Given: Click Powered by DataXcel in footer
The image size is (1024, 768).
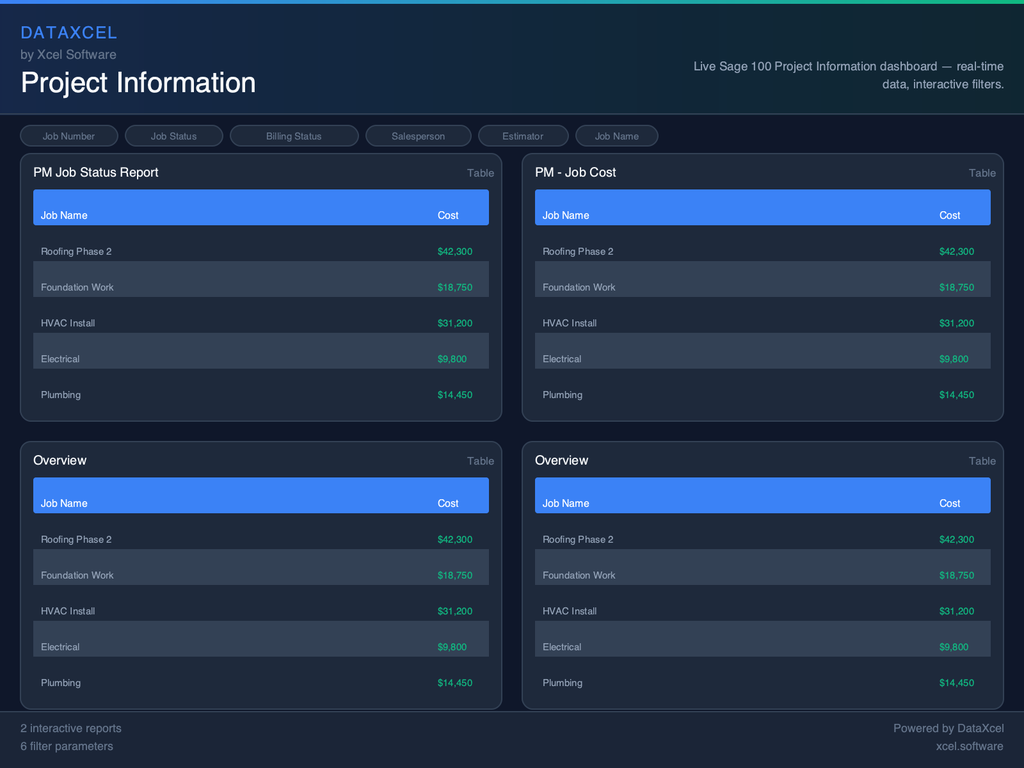Looking at the screenshot, I should [x=948, y=728].
